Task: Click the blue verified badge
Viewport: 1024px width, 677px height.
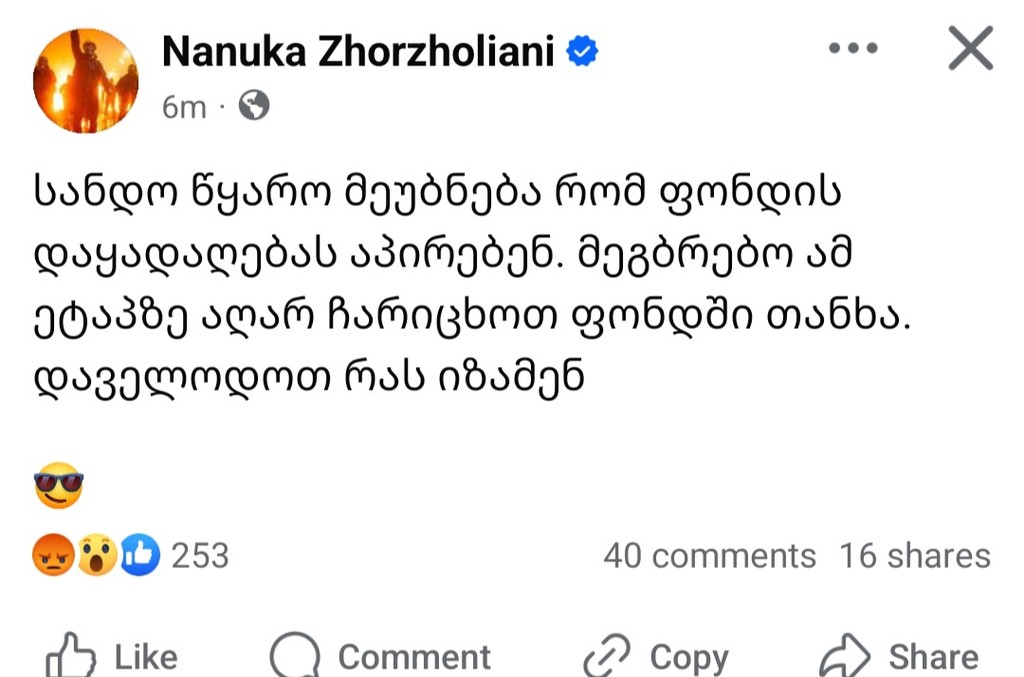Action: 583,51
